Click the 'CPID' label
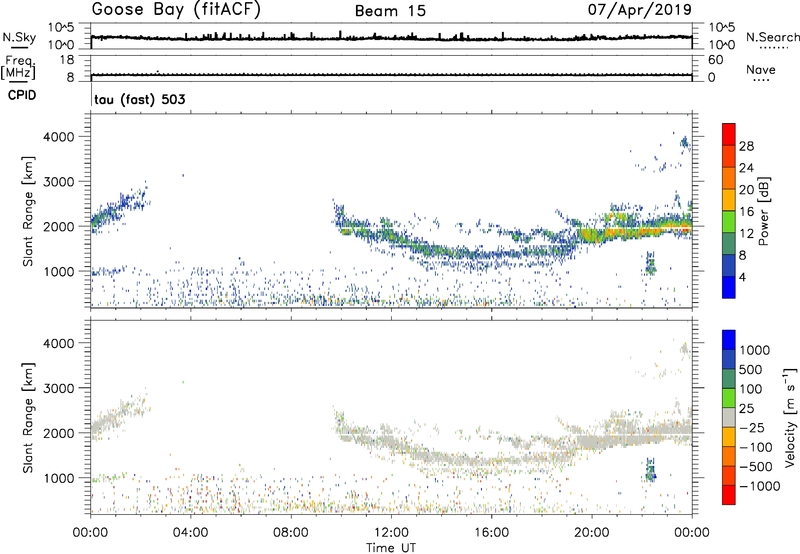Image resolution: width=800 pixels, height=554 pixels. tap(22, 95)
